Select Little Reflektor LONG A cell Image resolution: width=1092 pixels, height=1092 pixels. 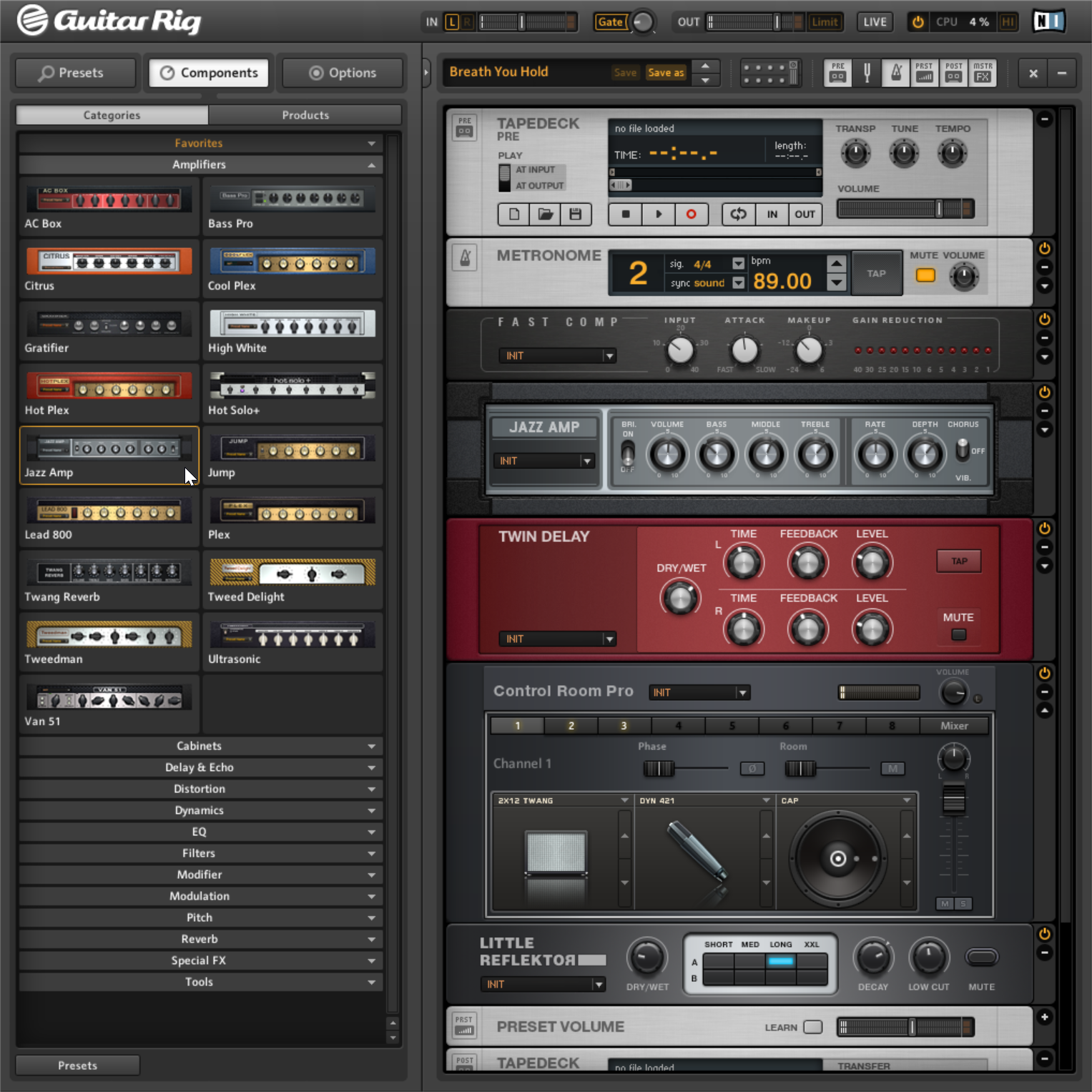coord(781,961)
